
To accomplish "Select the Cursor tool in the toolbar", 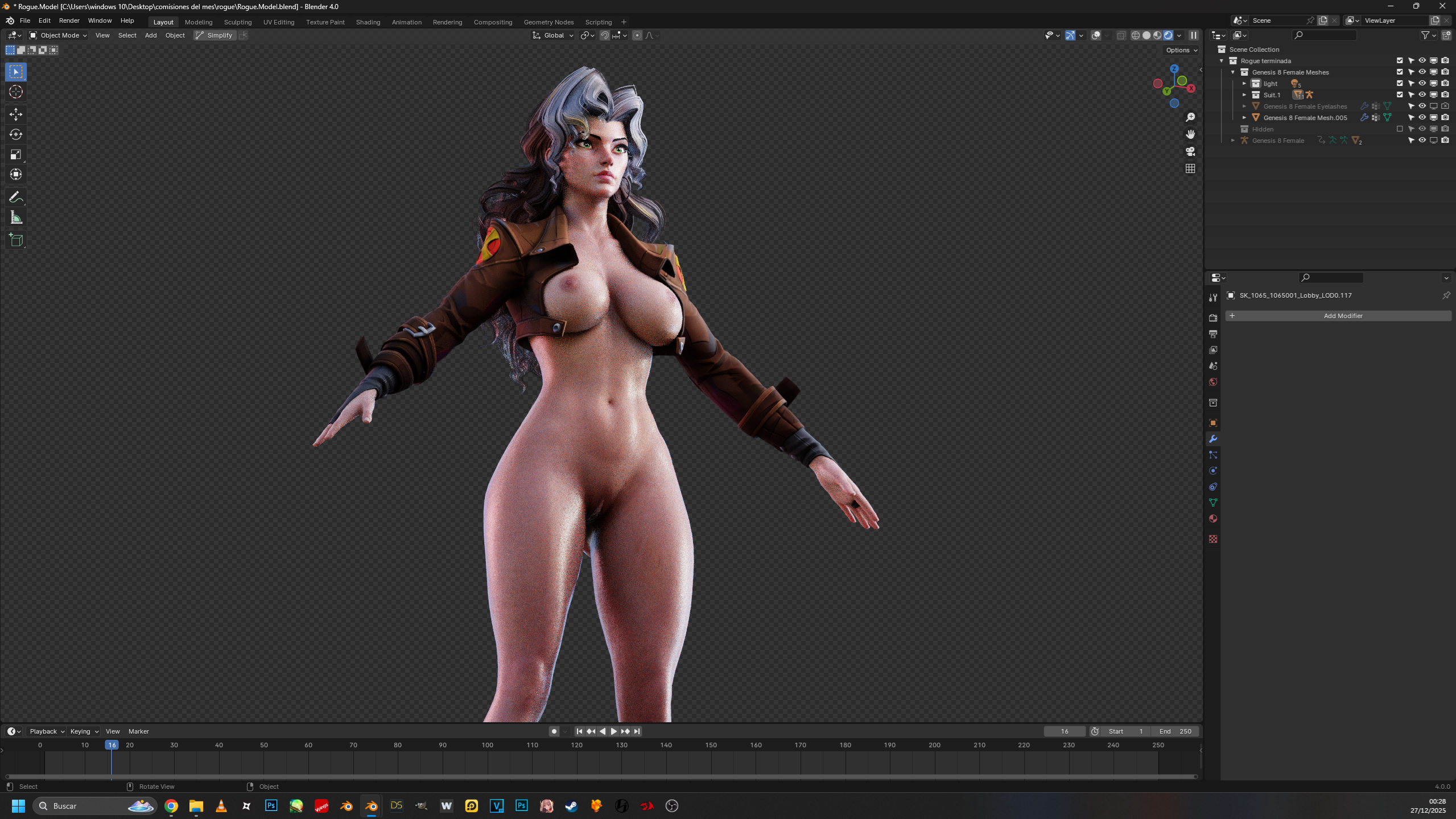I will [x=16, y=92].
